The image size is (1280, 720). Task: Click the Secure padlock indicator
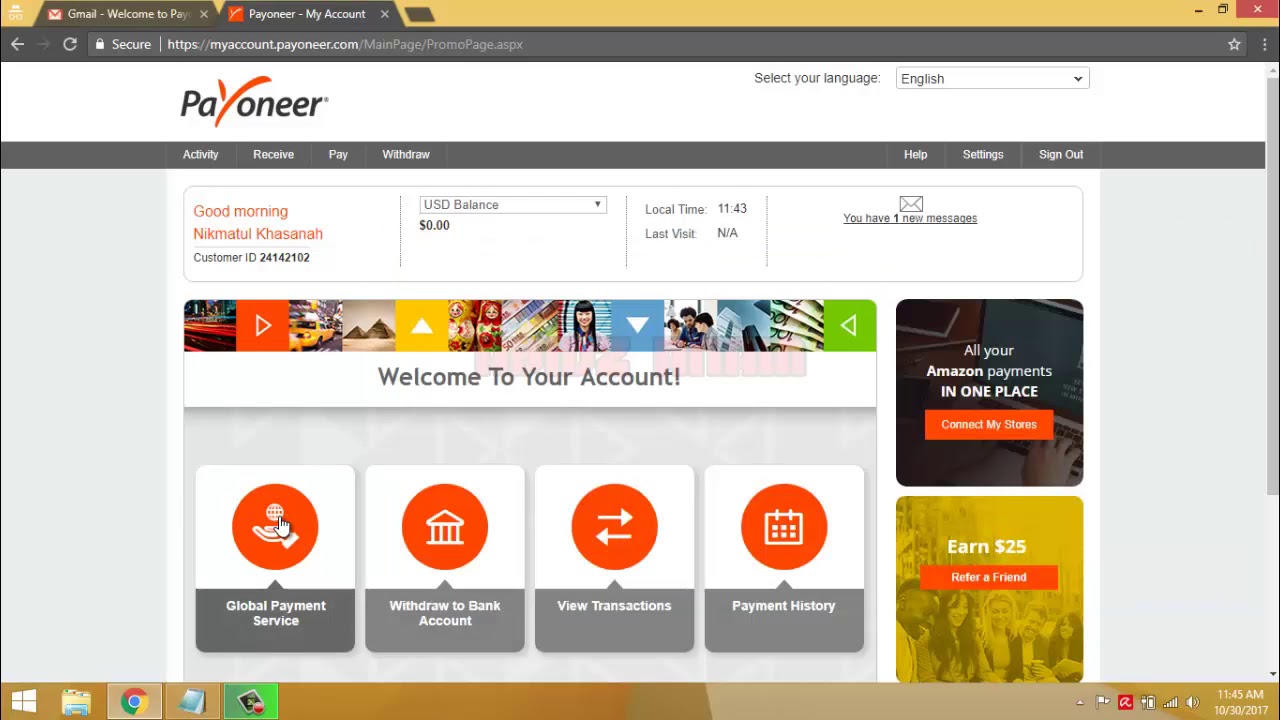click(x=122, y=44)
